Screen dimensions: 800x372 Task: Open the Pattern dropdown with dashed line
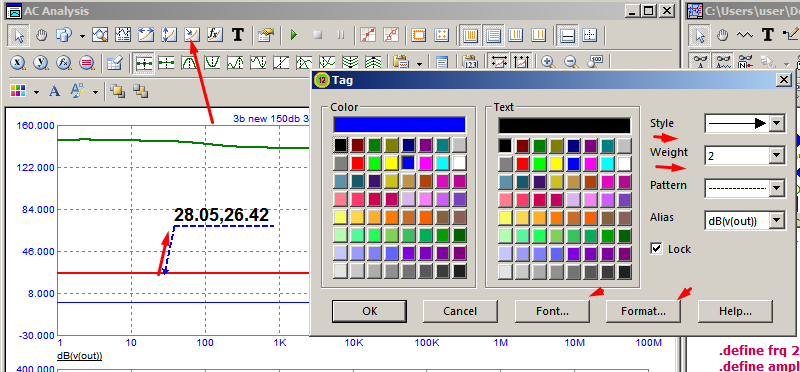pyautogui.click(x=777, y=188)
